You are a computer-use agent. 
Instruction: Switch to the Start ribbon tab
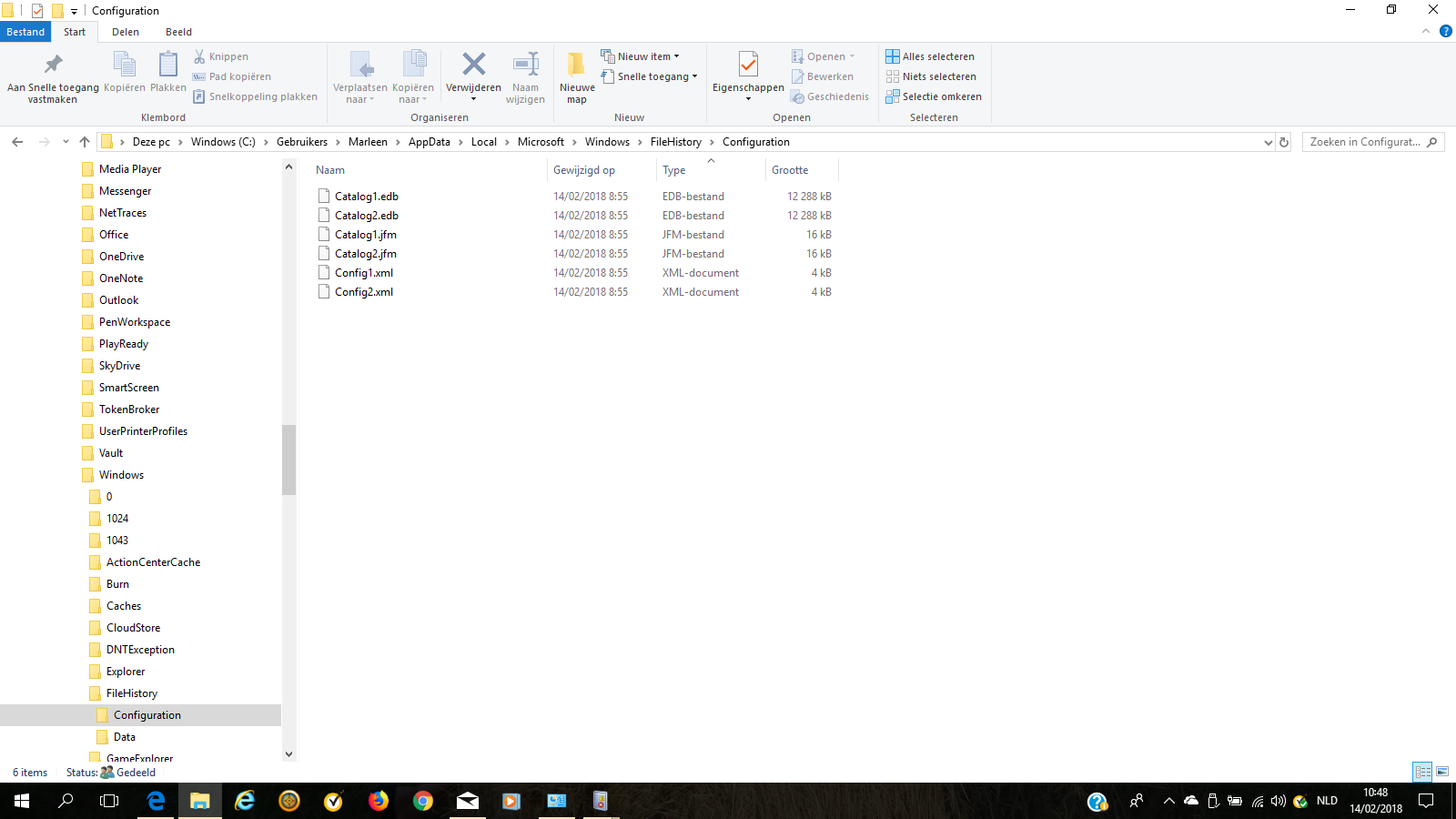coord(75,32)
